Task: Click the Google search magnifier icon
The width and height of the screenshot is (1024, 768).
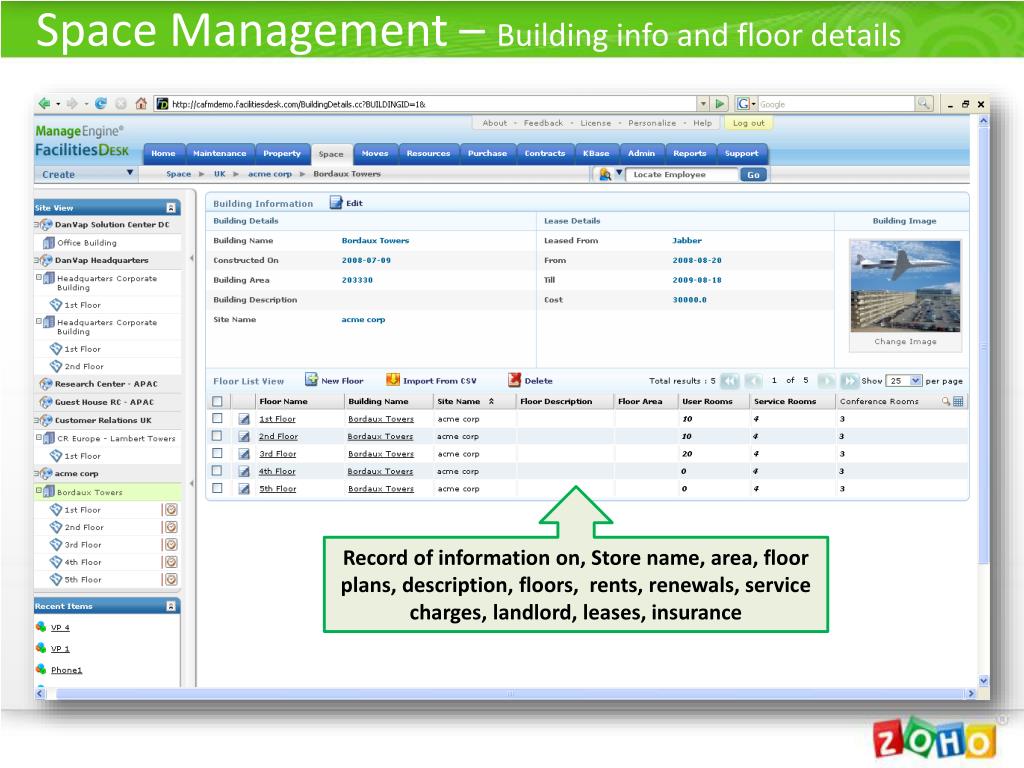Action: tap(923, 103)
